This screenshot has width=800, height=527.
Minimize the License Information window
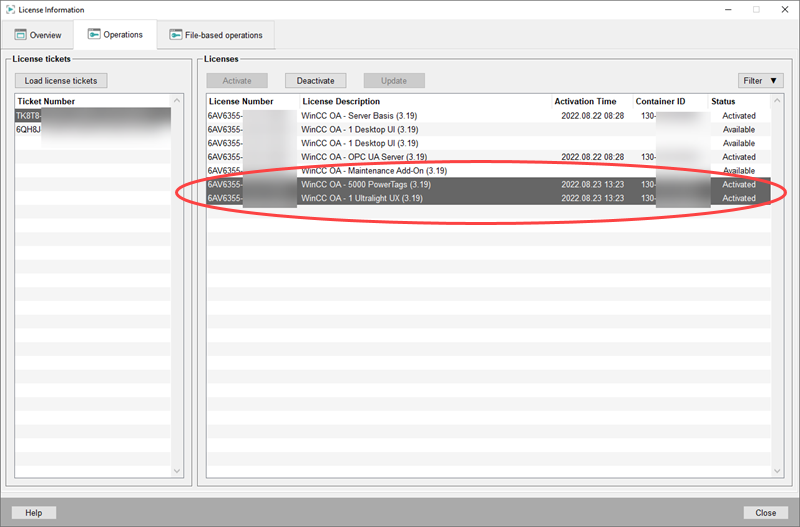tap(728, 10)
